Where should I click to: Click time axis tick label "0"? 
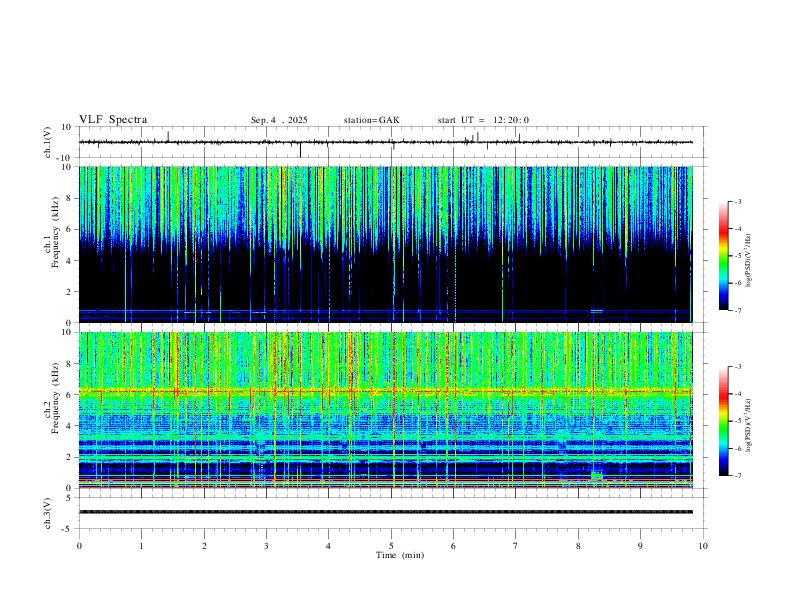click(79, 546)
